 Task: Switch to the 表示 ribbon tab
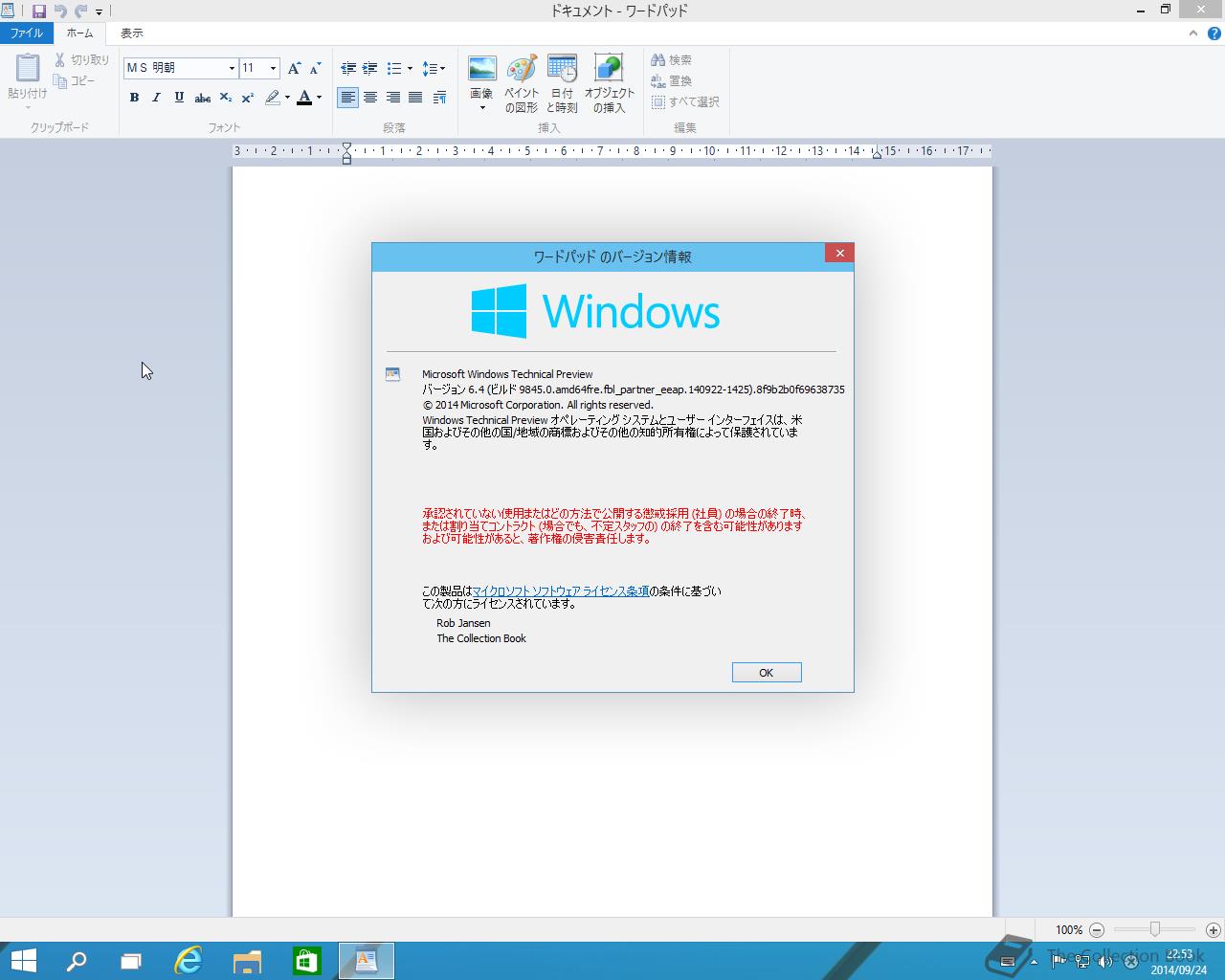click(132, 33)
